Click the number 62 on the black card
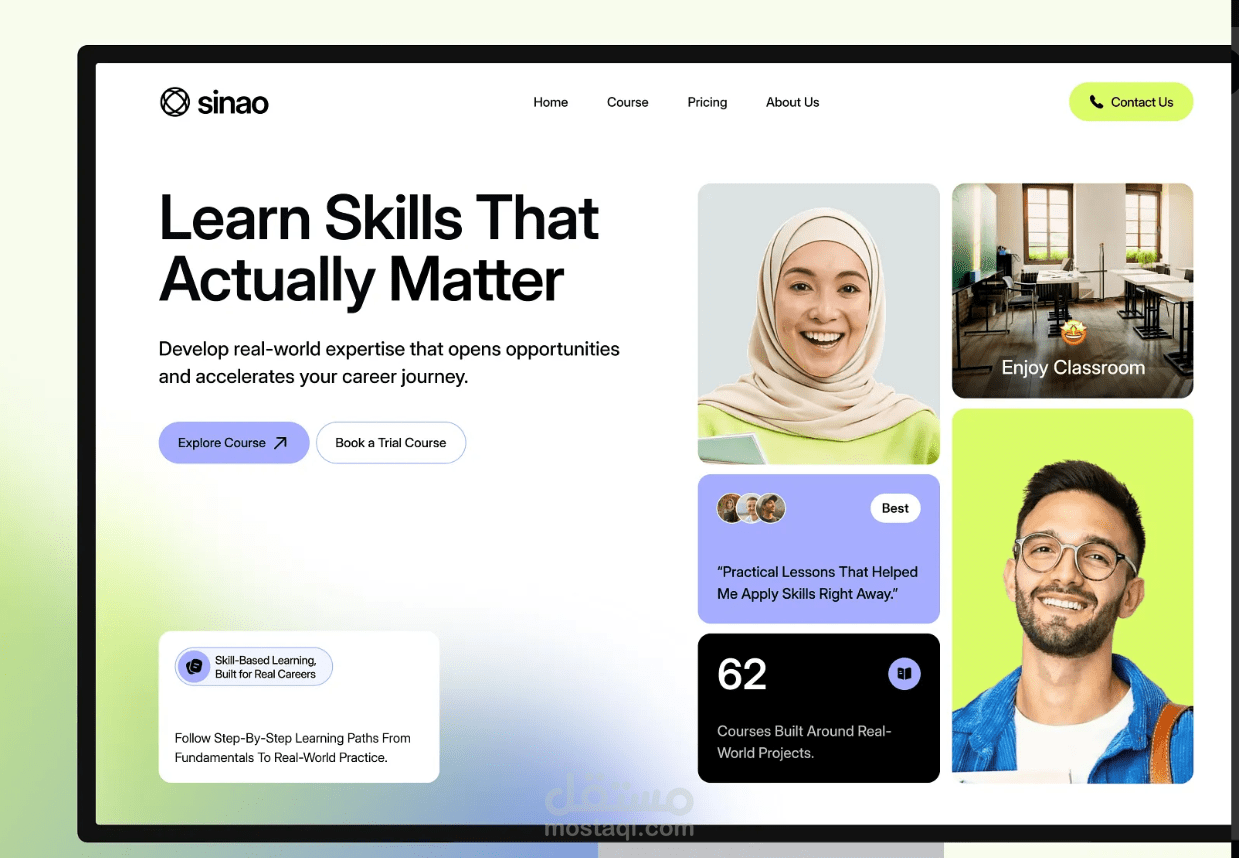This screenshot has height=858, width=1239. pyautogui.click(x=742, y=675)
